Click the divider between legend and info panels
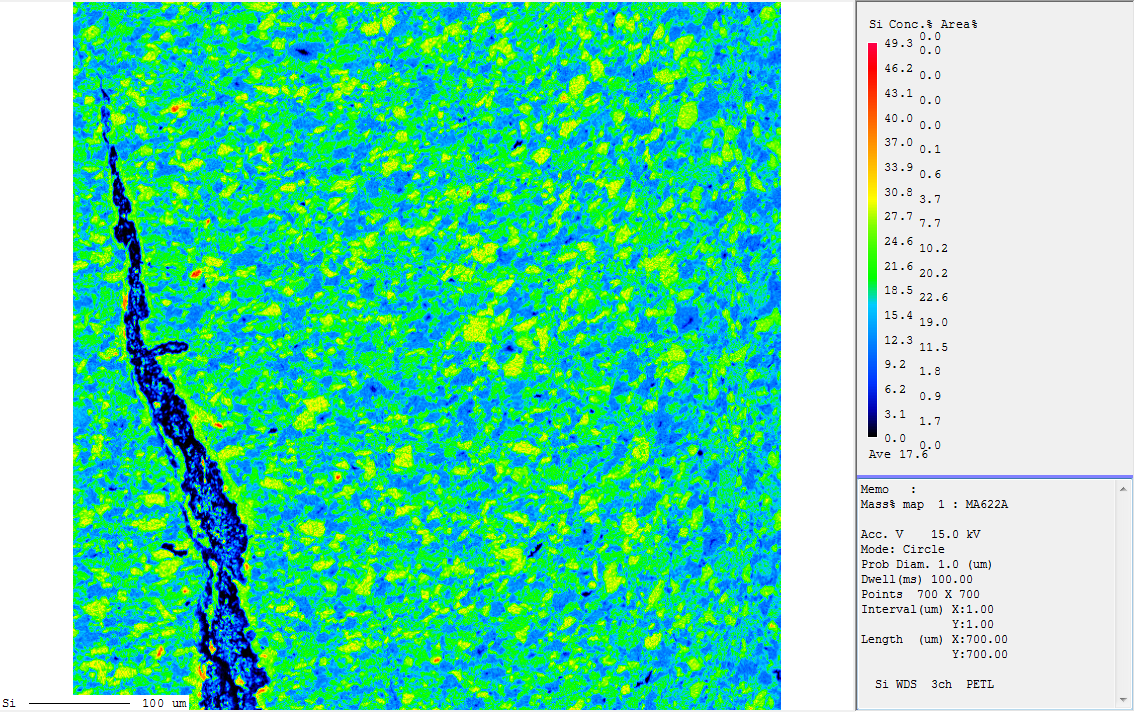Screen dimensions: 1135x712 [994, 476]
